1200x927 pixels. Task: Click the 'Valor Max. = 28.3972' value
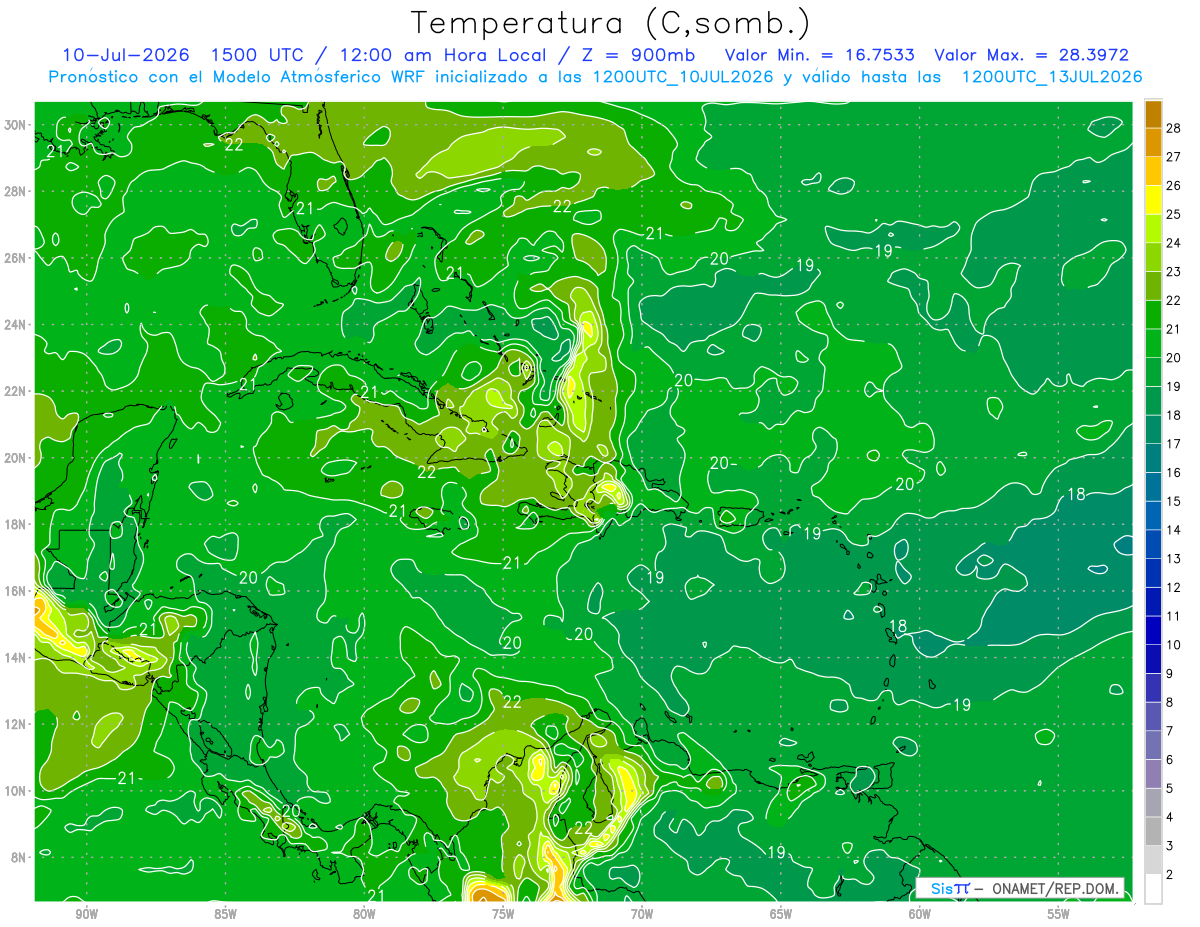pyautogui.click(x=1030, y=55)
